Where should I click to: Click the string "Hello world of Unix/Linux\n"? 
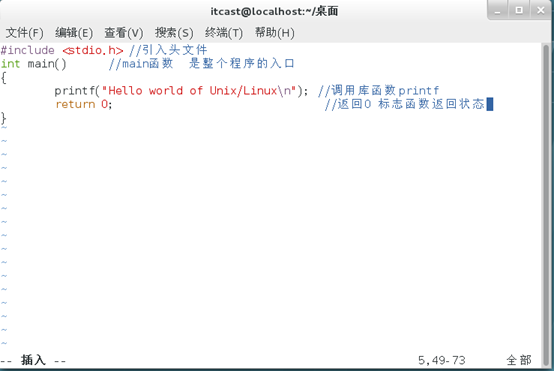click(199, 91)
